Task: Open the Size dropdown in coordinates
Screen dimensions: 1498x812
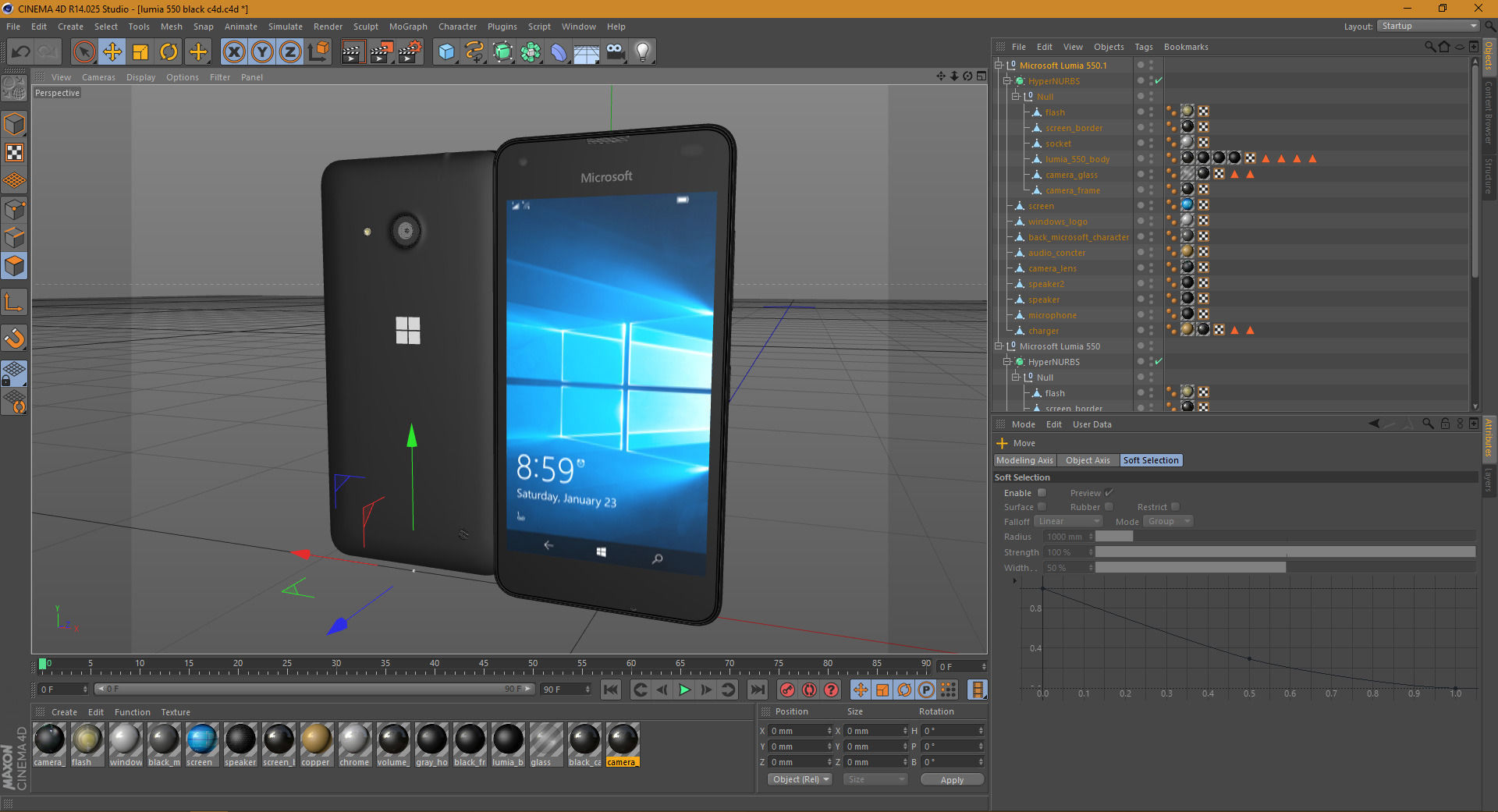Action: tap(875, 779)
